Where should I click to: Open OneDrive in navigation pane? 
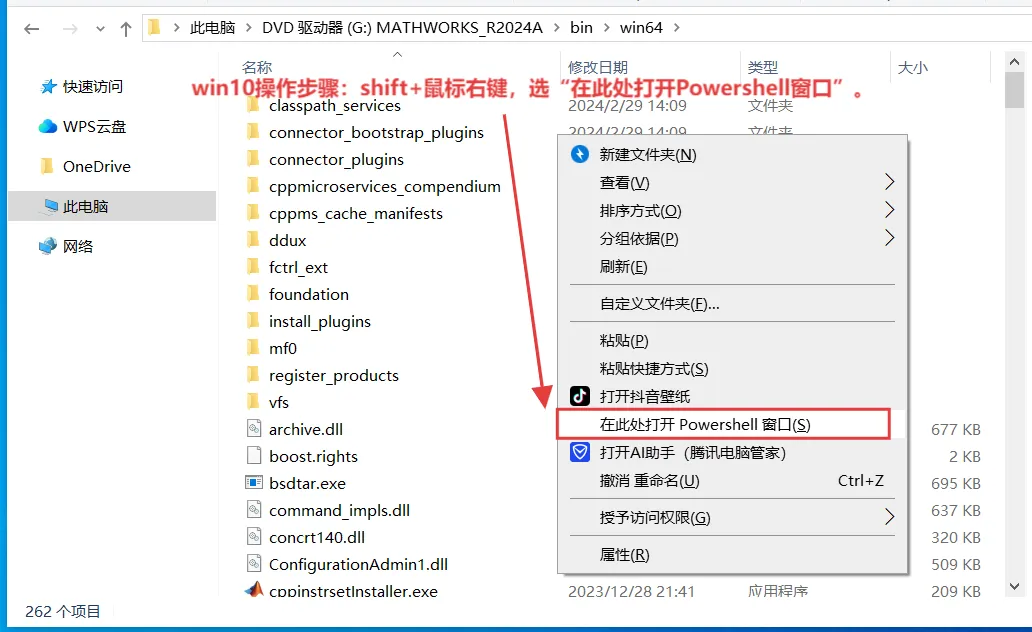click(97, 167)
